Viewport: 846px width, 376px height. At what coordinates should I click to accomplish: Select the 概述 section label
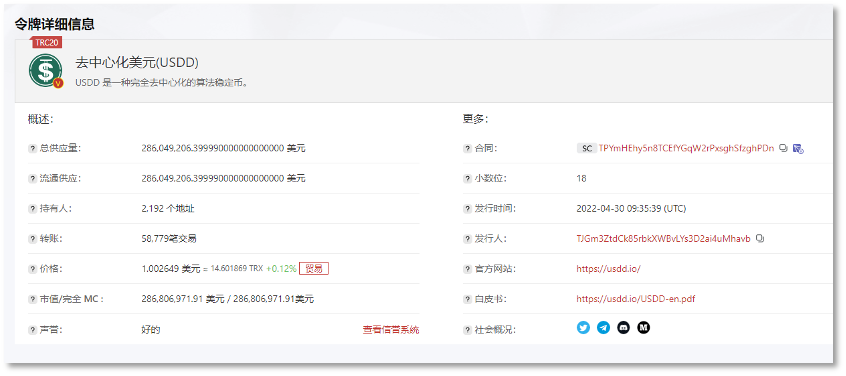(40, 120)
